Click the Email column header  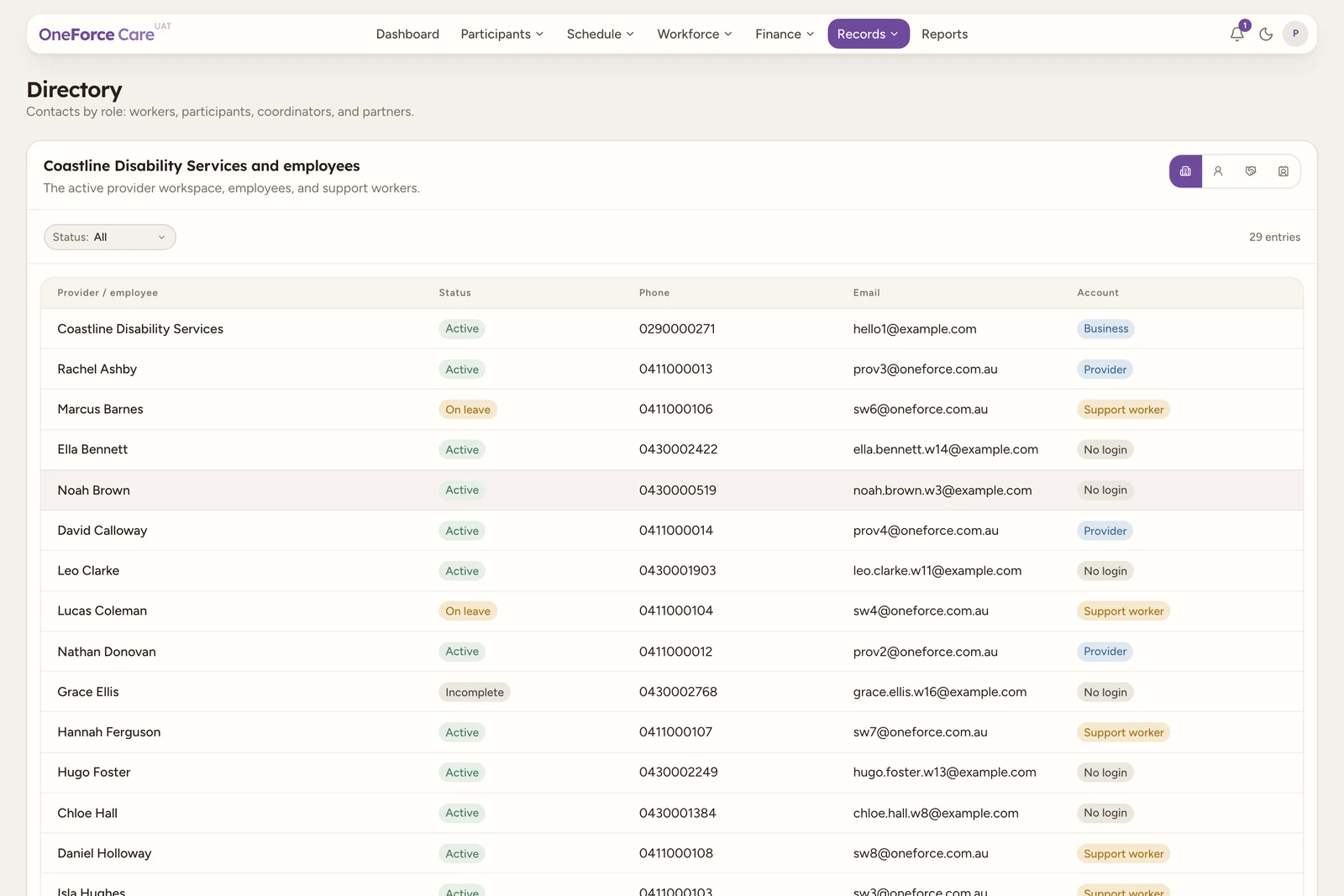pyautogui.click(x=866, y=293)
